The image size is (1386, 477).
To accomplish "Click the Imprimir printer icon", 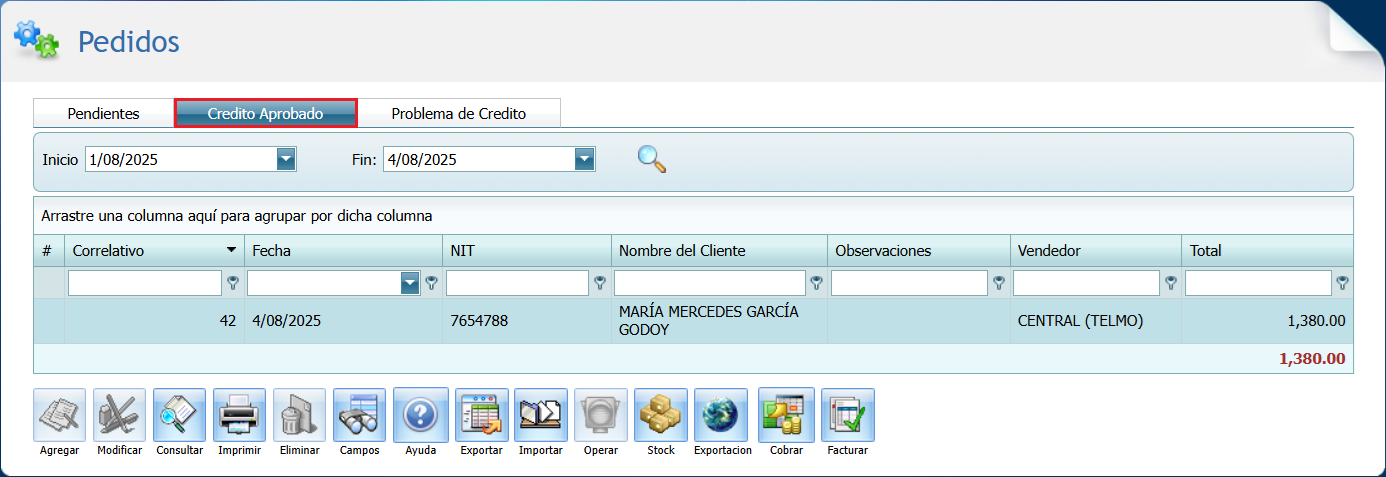I will [239, 415].
